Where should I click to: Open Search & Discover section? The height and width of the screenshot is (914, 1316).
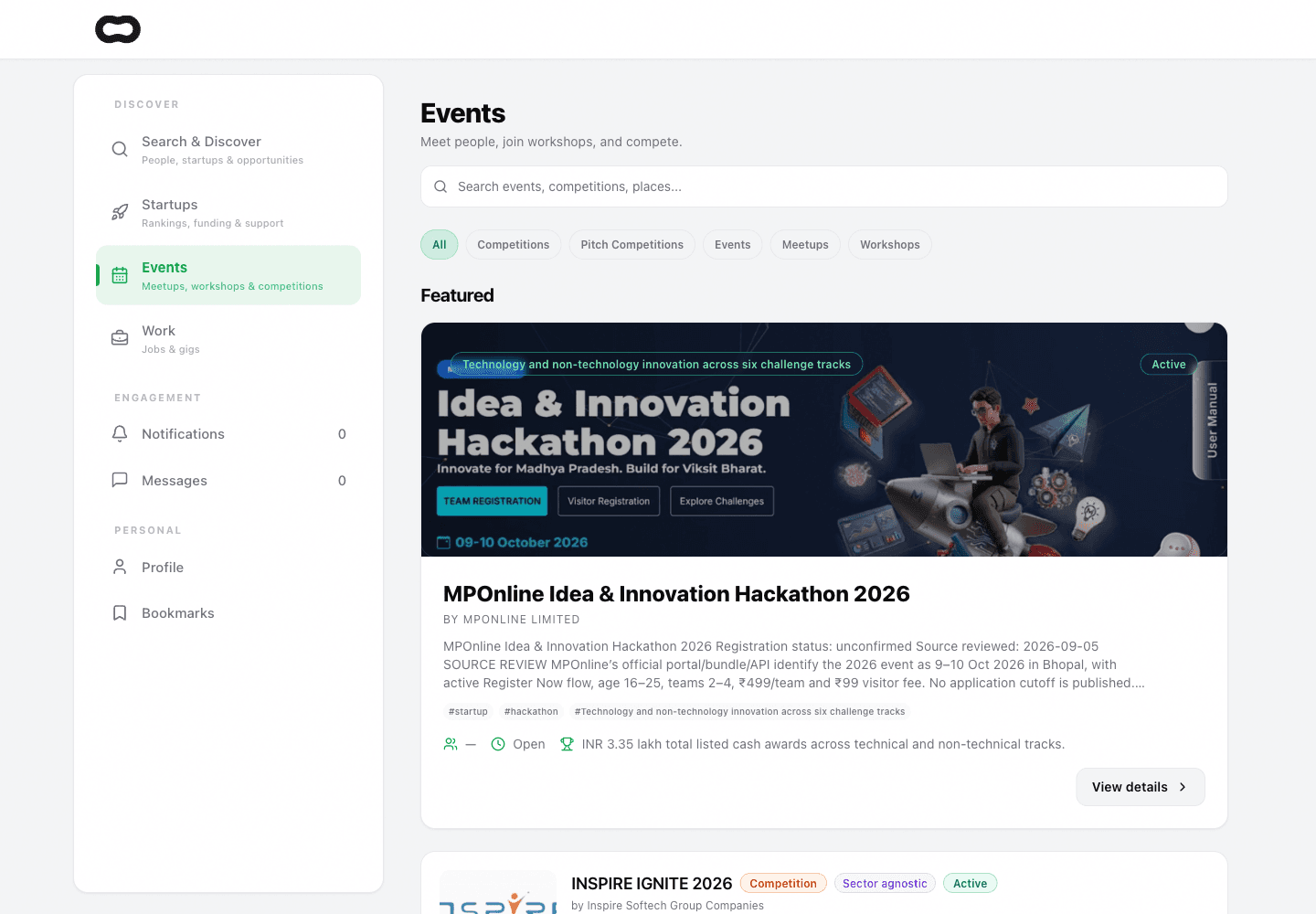(x=228, y=149)
